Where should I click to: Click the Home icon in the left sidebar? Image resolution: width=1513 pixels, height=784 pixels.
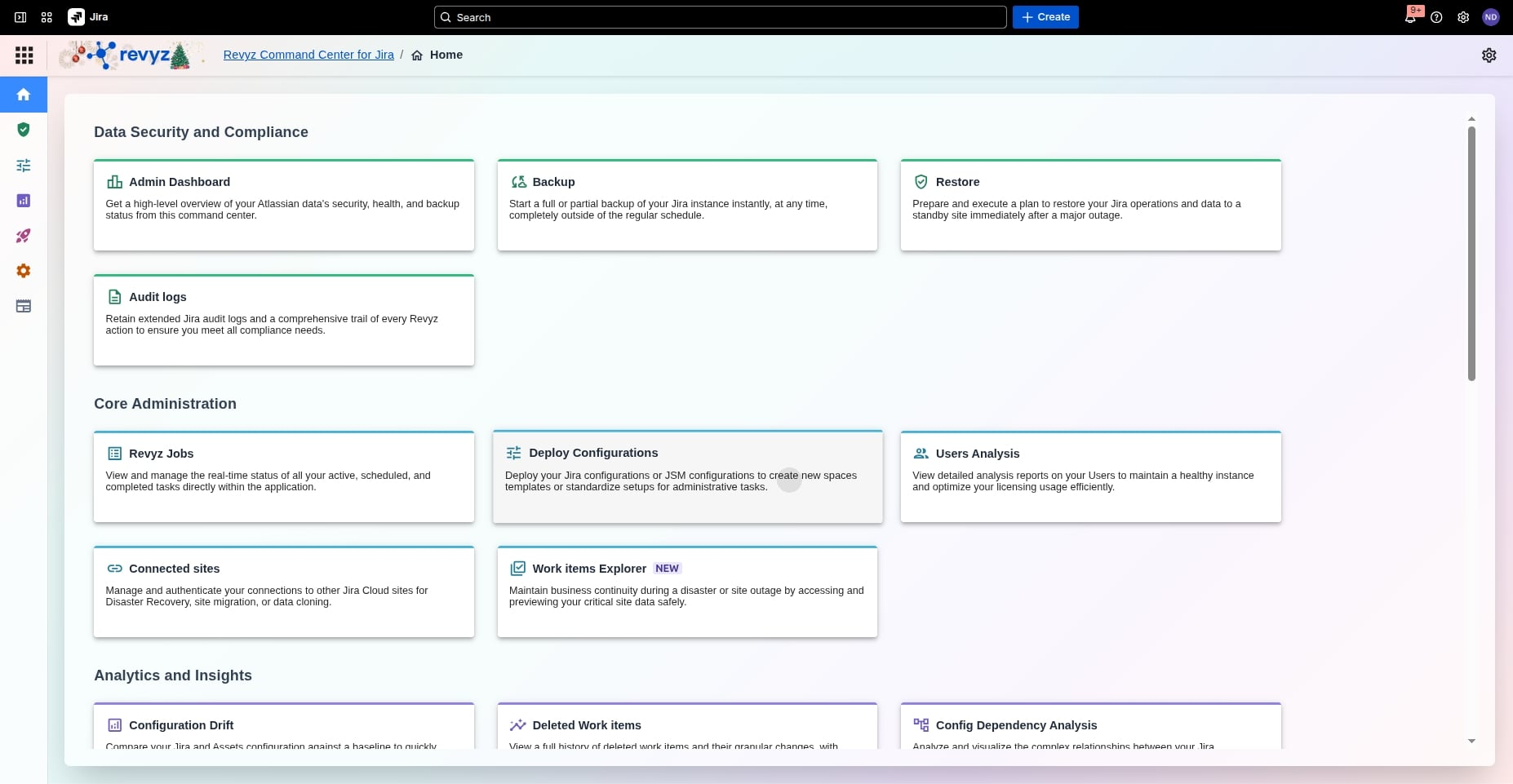24,95
